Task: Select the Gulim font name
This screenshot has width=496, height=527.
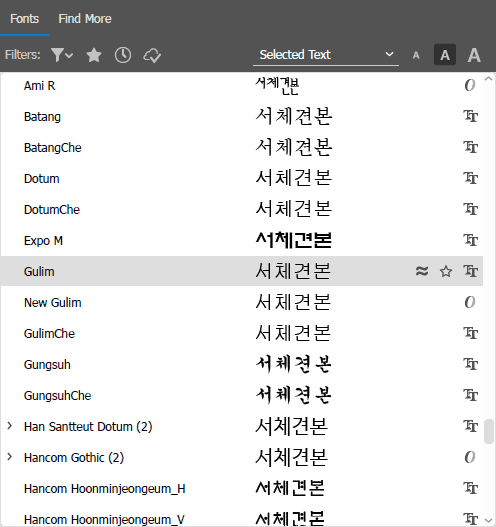Action: [x=39, y=272]
